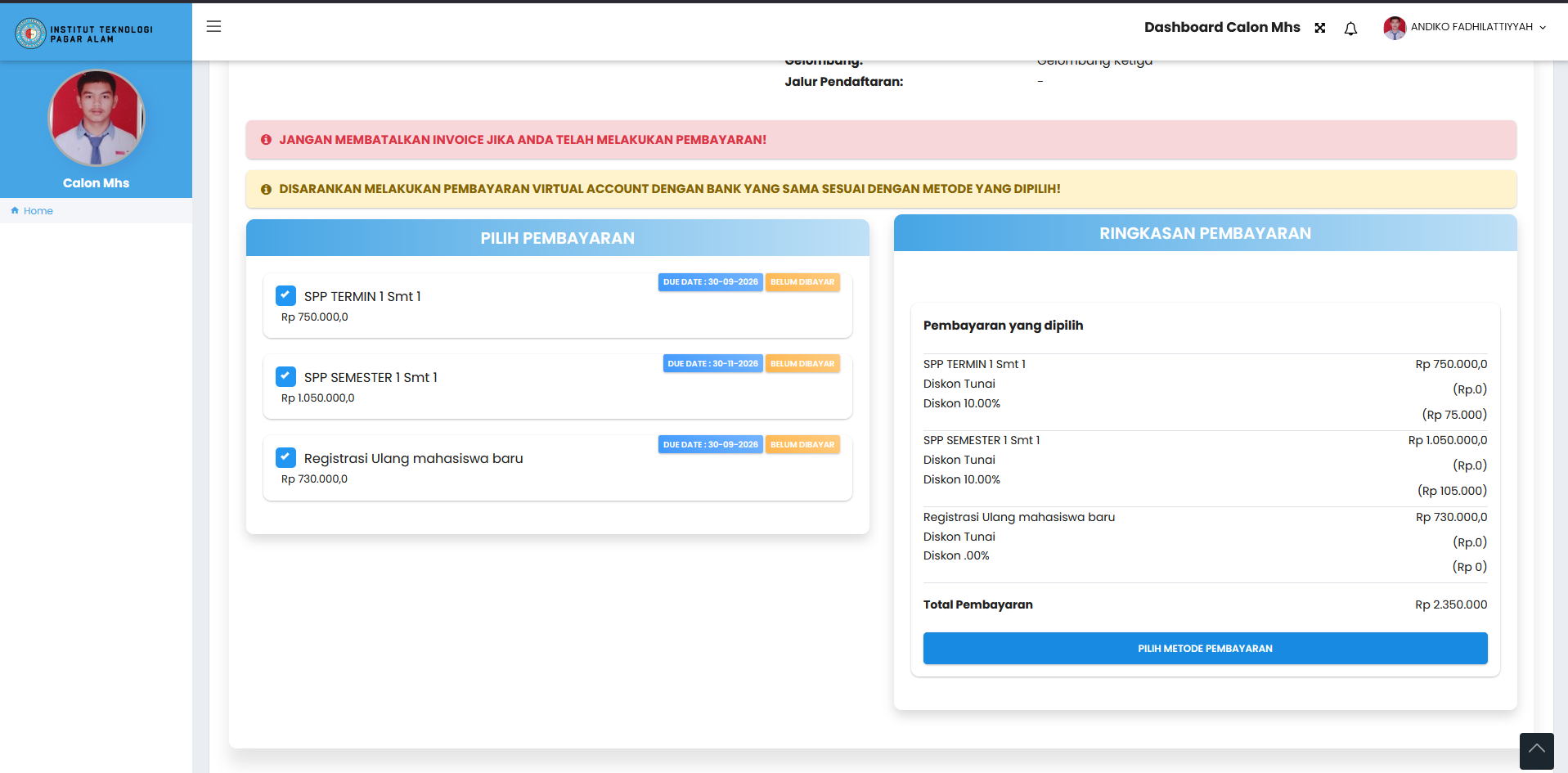Click the RINGKASAN PEMBAYARAN panel header
1568x773 pixels.
pos(1205,233)
